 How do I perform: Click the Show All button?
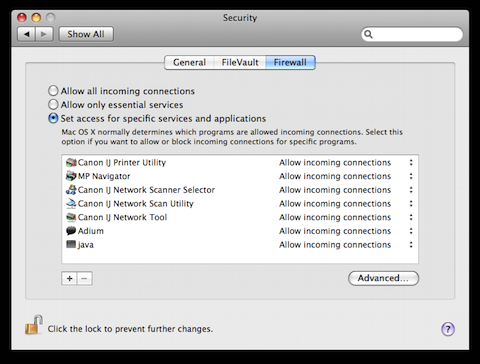[86, 34]
